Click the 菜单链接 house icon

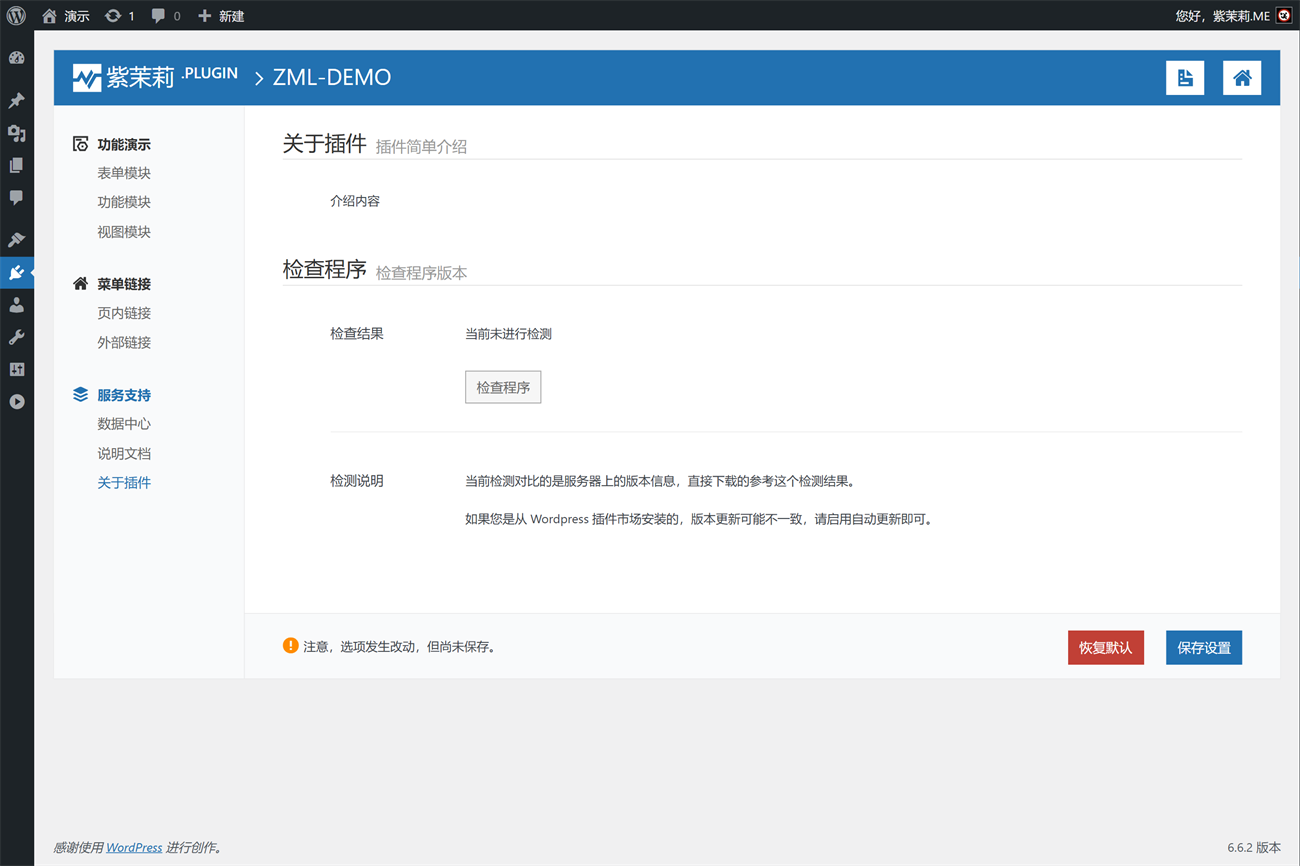click(80, 284)
